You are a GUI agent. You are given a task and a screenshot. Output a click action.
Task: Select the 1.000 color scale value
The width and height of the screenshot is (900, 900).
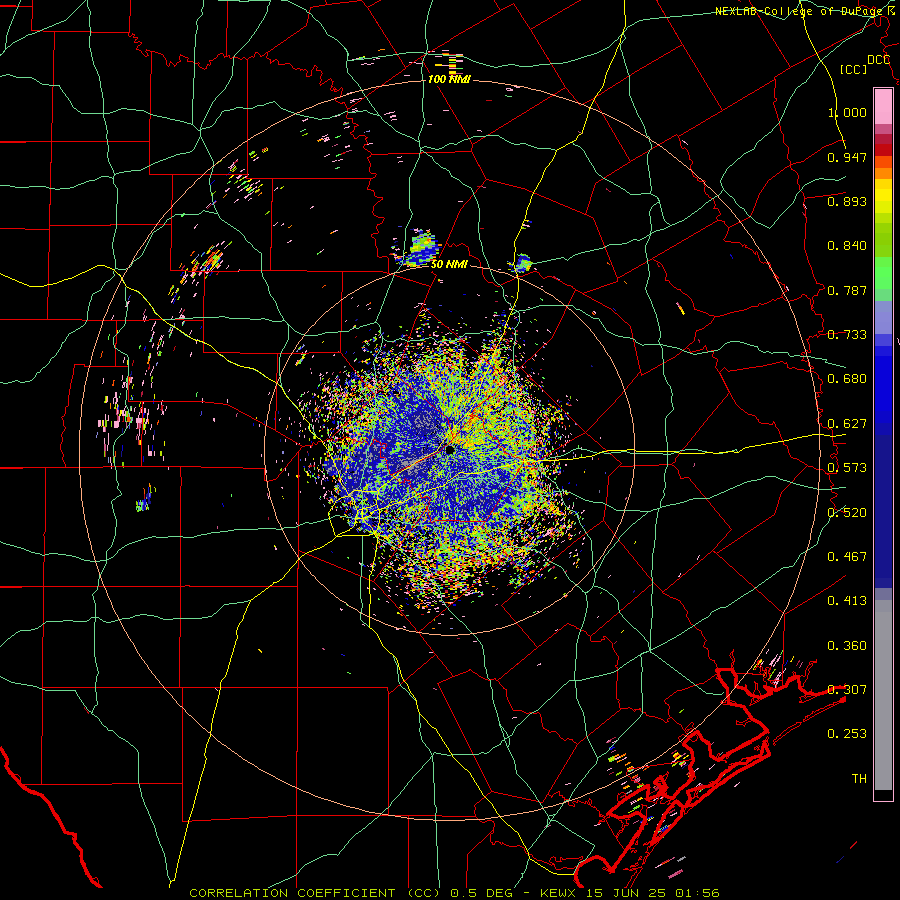tap(847, 112)
